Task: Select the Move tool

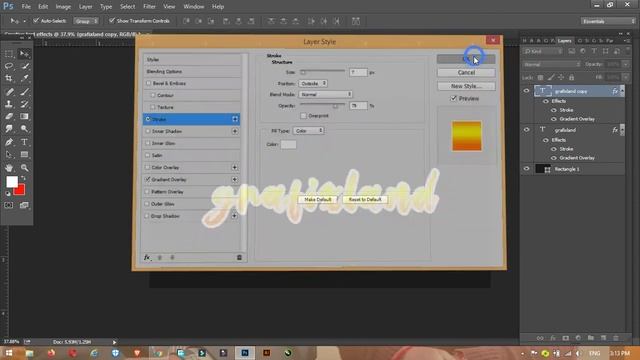Action: [24, 54]
